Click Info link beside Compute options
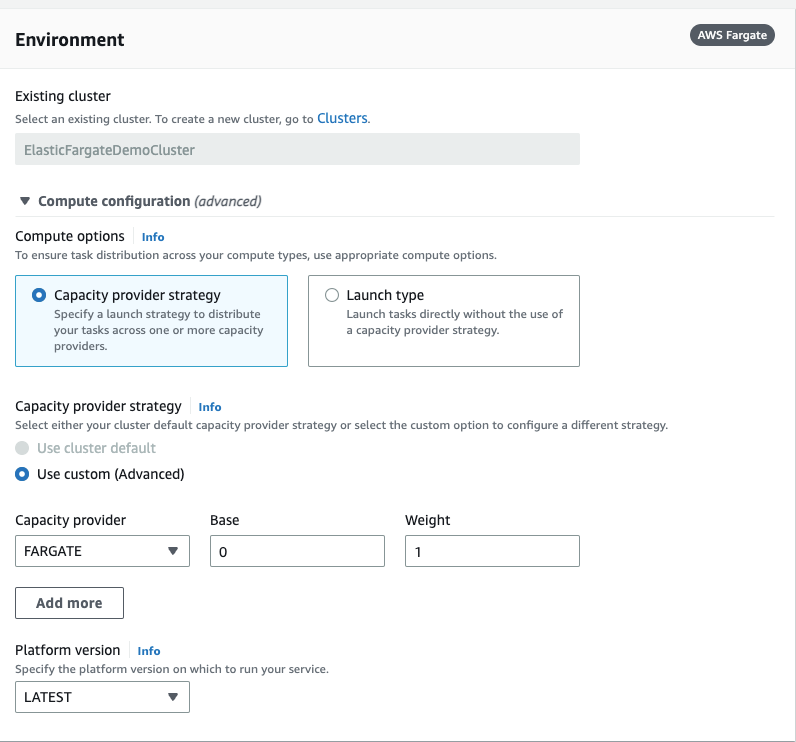This screenshot has height=742, width=796. tap(153, 237)
